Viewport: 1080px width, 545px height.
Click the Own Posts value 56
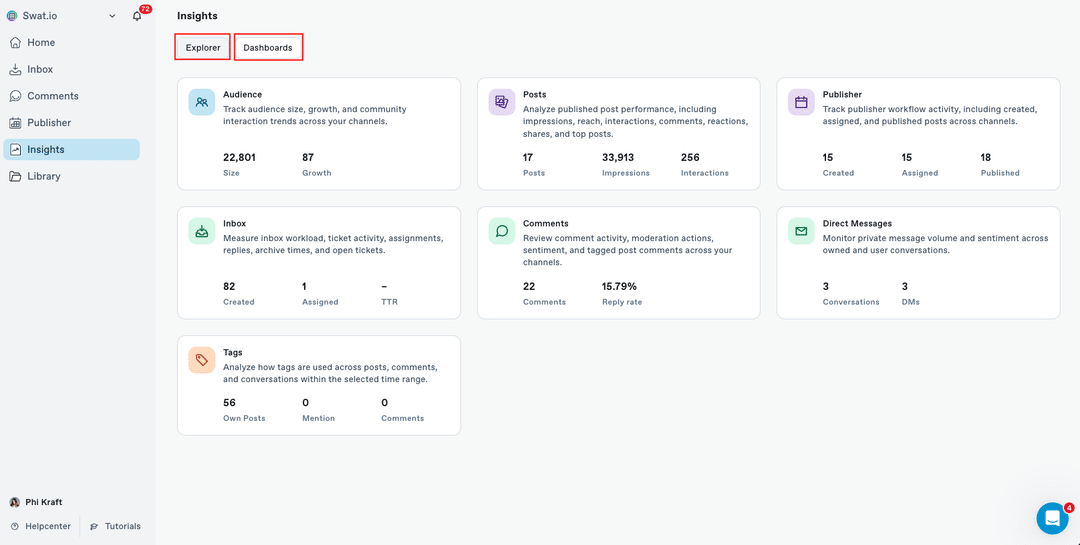(229, 402)
